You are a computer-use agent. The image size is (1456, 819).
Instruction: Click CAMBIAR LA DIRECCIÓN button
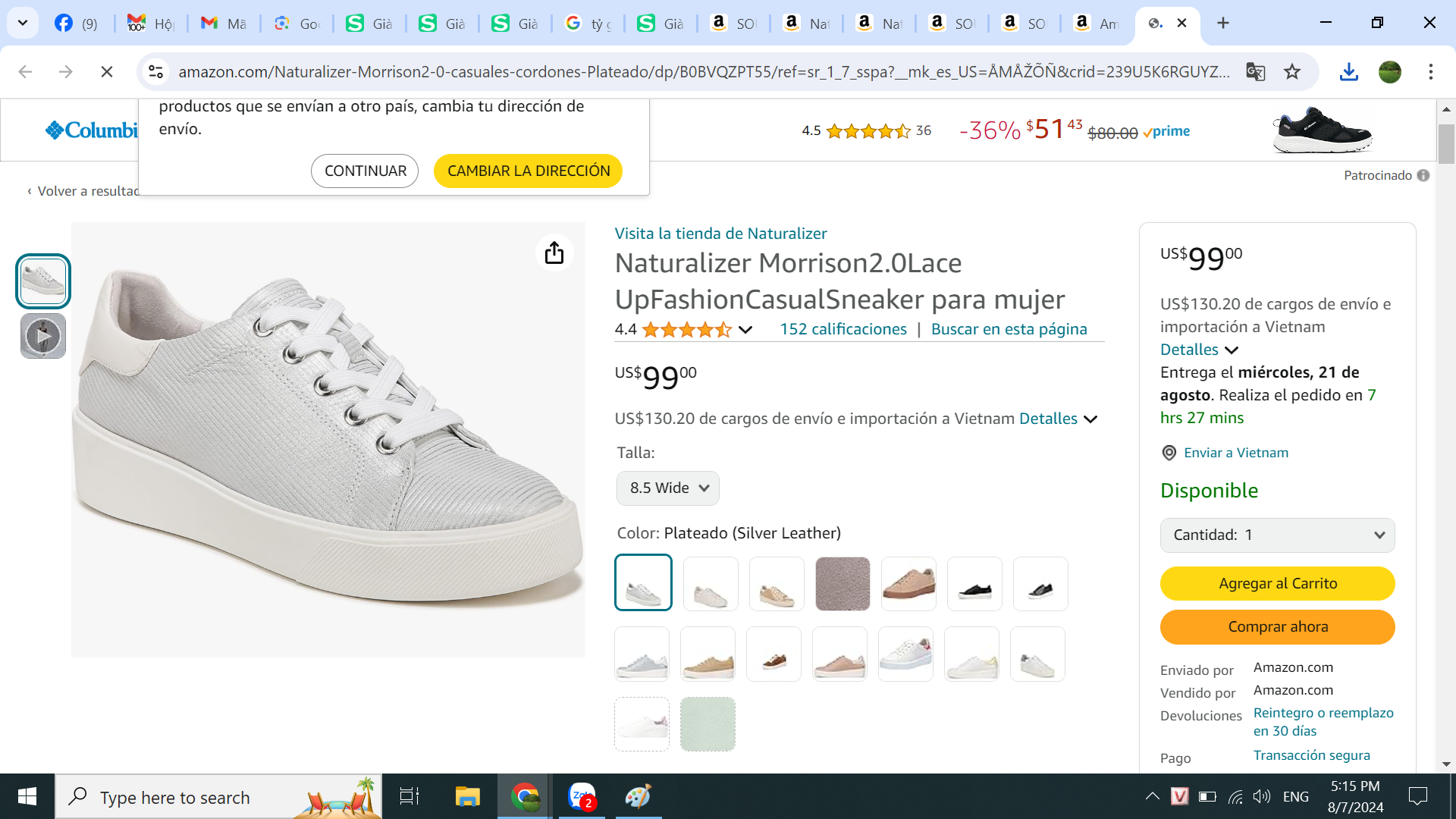tap(528, 171)
